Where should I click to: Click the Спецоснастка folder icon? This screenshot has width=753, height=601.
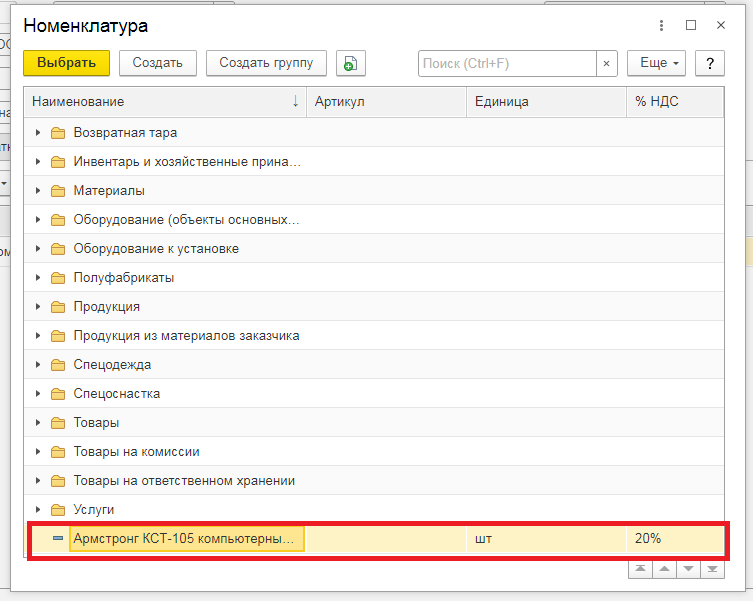click(x=58, y=394)
